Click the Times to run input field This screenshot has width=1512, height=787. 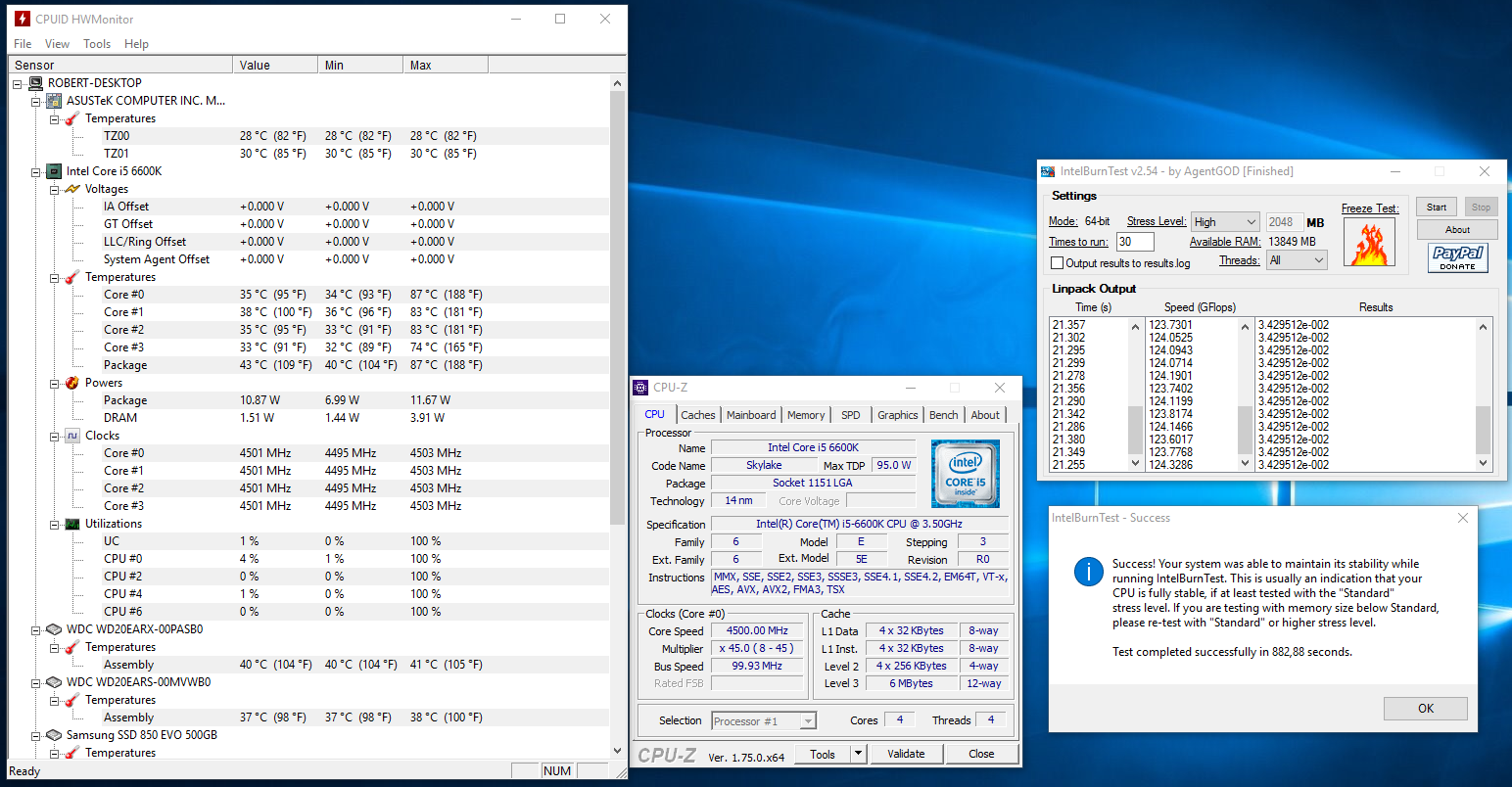click(1135, 242)
